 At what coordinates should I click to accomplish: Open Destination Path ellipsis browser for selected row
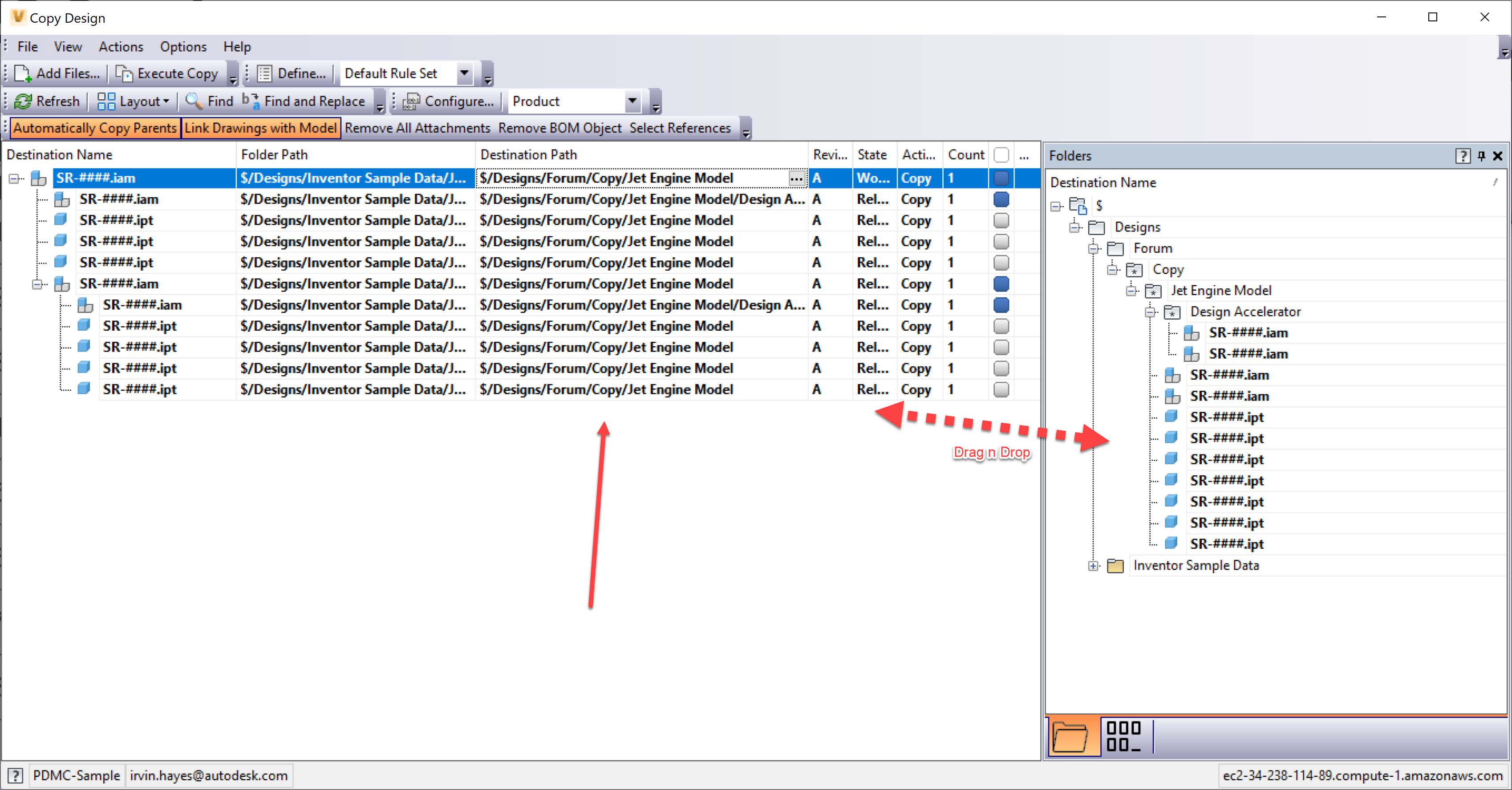tap(797, 178)
